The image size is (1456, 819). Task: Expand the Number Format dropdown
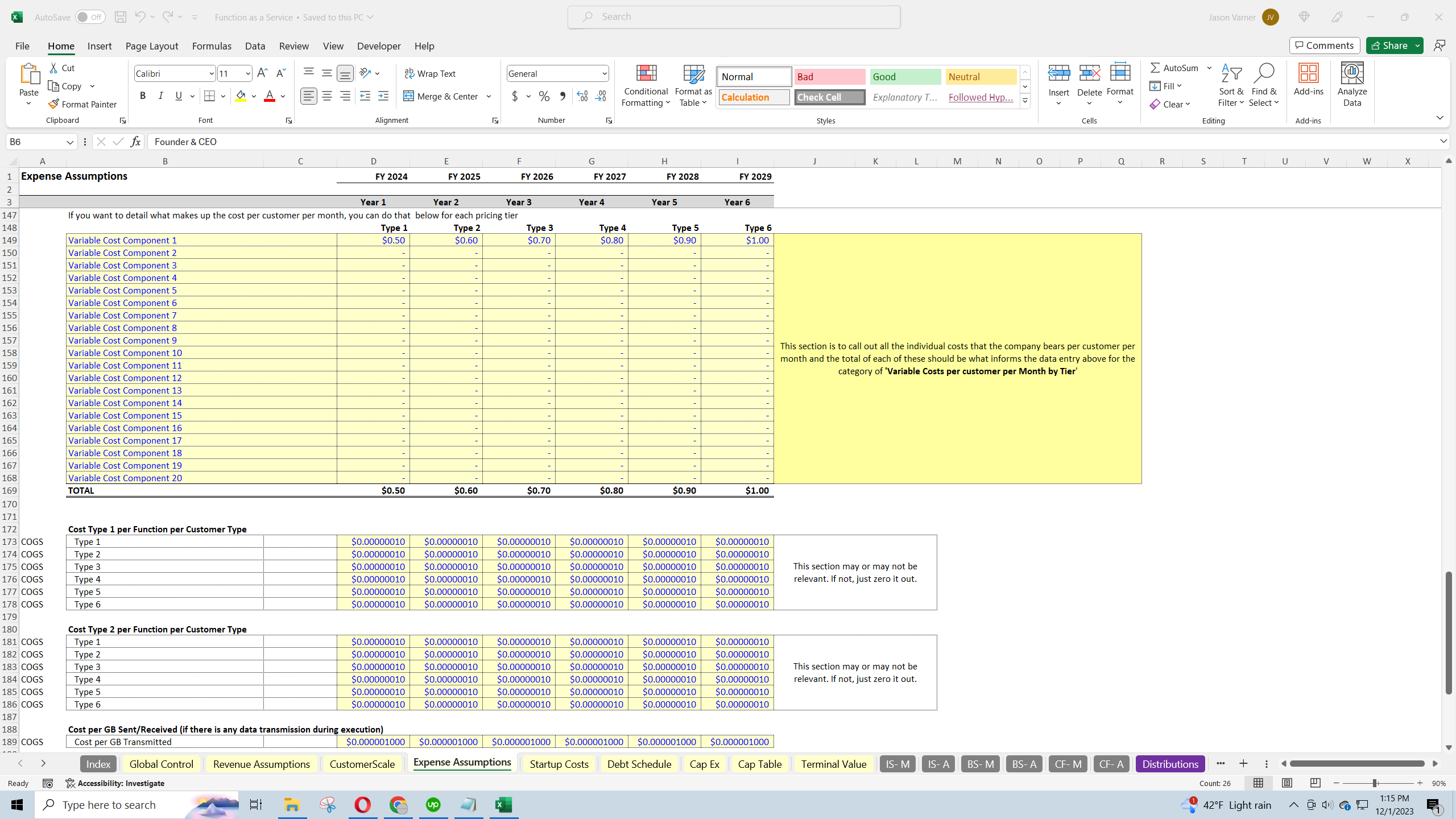604,73
